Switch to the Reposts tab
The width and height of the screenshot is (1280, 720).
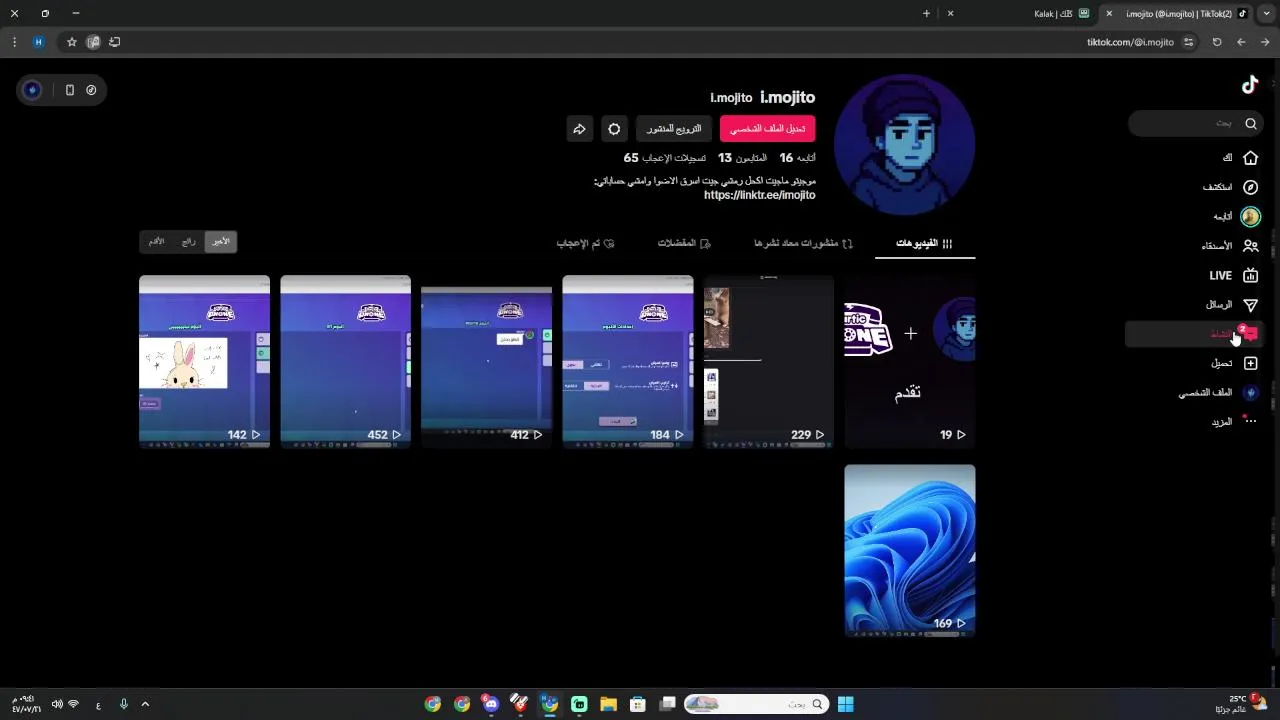[803, 244]
